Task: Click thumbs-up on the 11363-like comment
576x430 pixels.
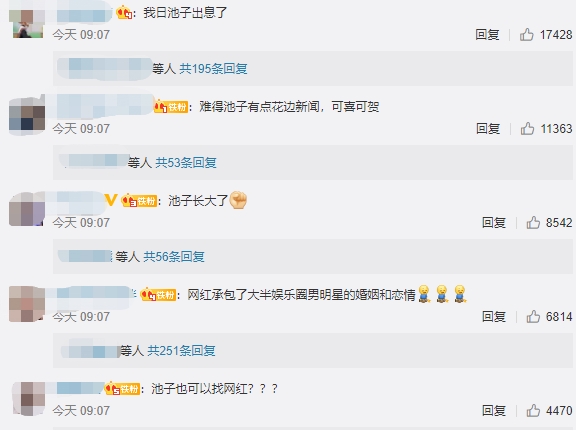Action: [x=527, y=129]
